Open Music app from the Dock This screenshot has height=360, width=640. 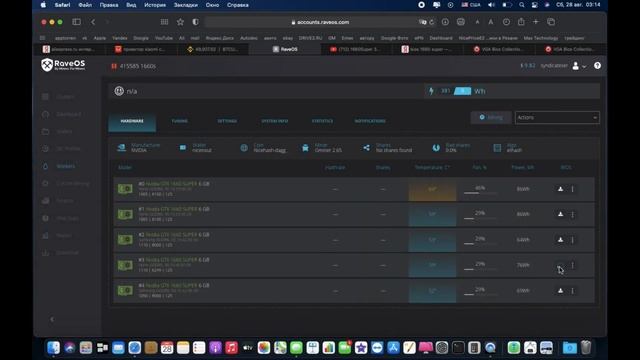click(231, 348)
